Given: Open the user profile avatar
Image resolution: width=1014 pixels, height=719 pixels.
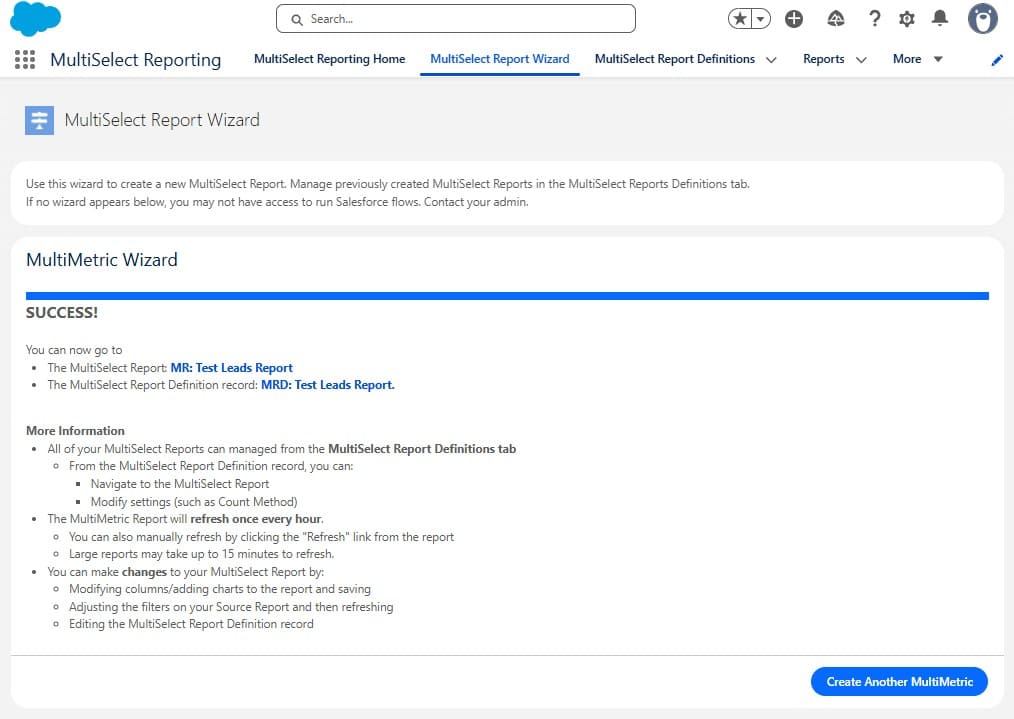Looking at the screenshot, I should point(983,19).
